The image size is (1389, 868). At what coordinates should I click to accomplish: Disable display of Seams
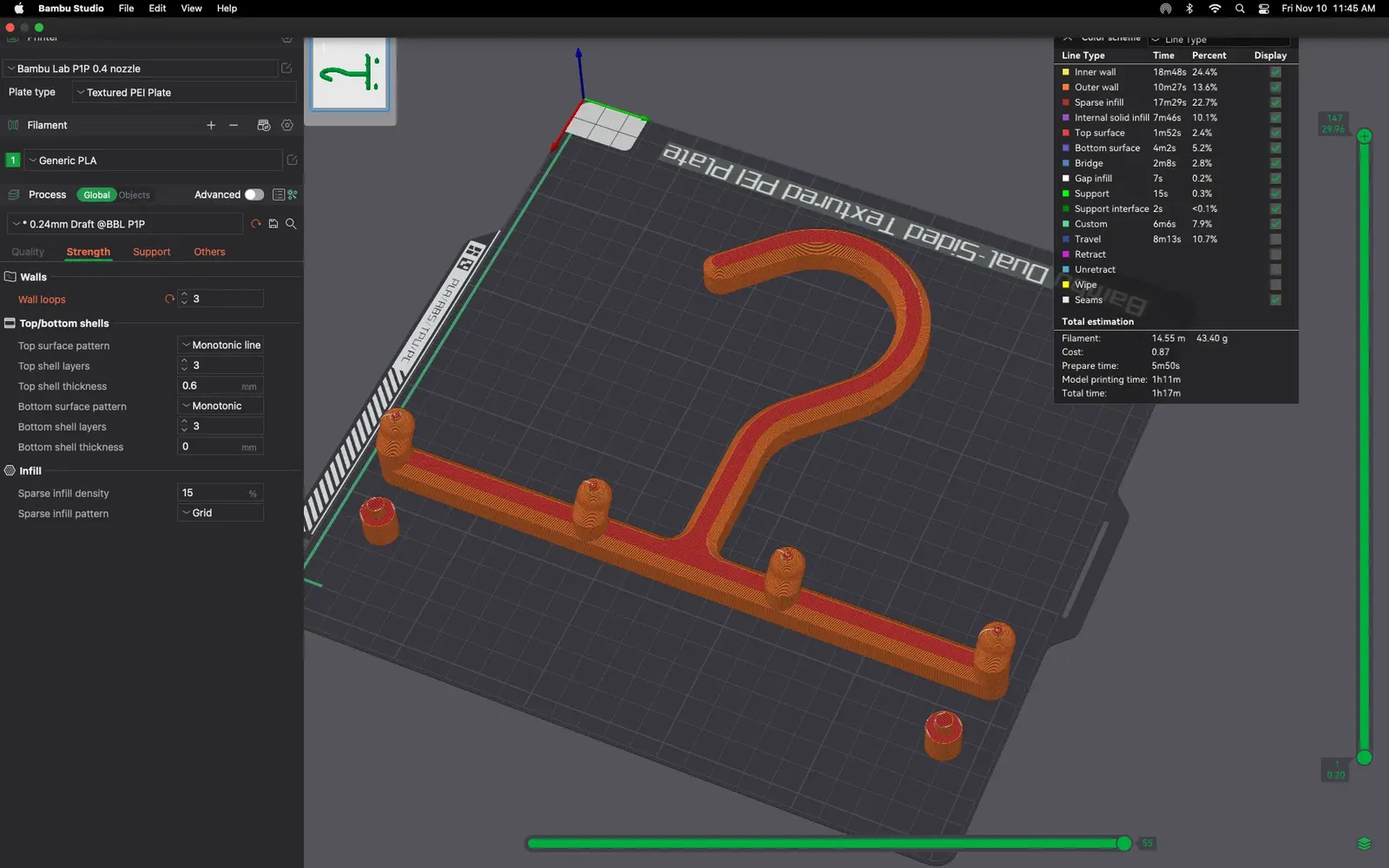pyautogui.click(x=1275, y=299)
